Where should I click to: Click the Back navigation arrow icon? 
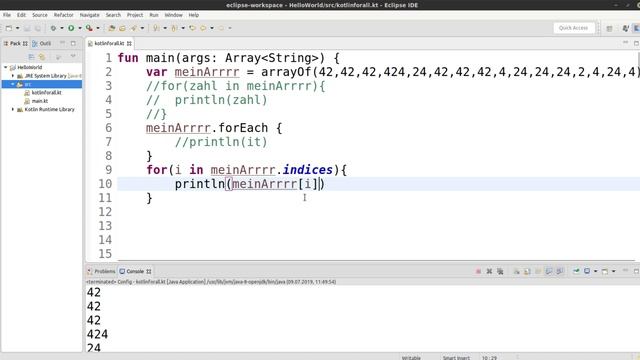(x=203, y=28)
